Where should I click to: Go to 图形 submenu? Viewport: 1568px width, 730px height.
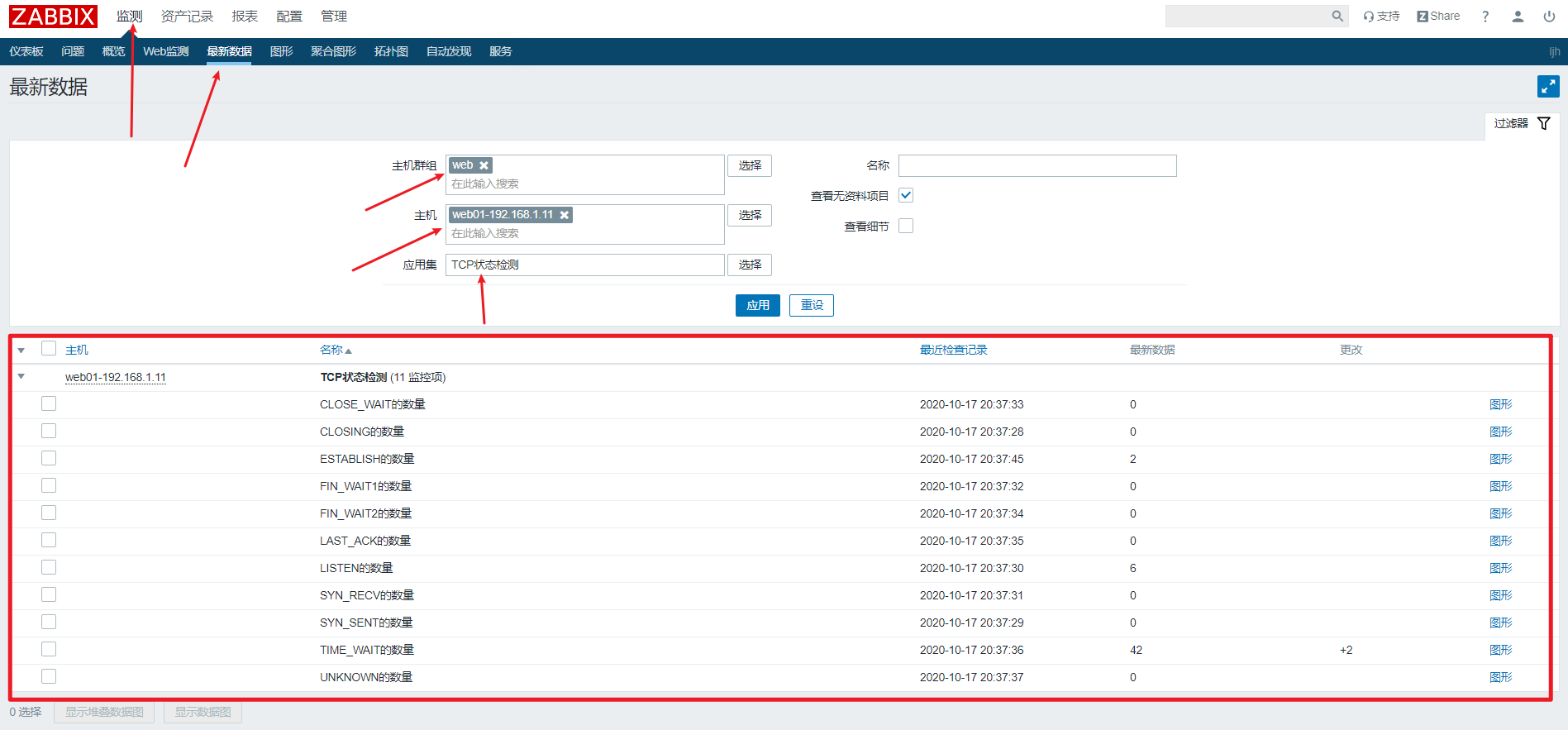pyautogui.click(x=282, y=51)
